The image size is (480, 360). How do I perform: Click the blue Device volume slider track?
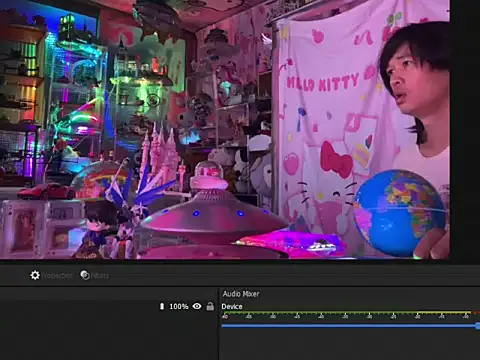click(x=348, y=326)
